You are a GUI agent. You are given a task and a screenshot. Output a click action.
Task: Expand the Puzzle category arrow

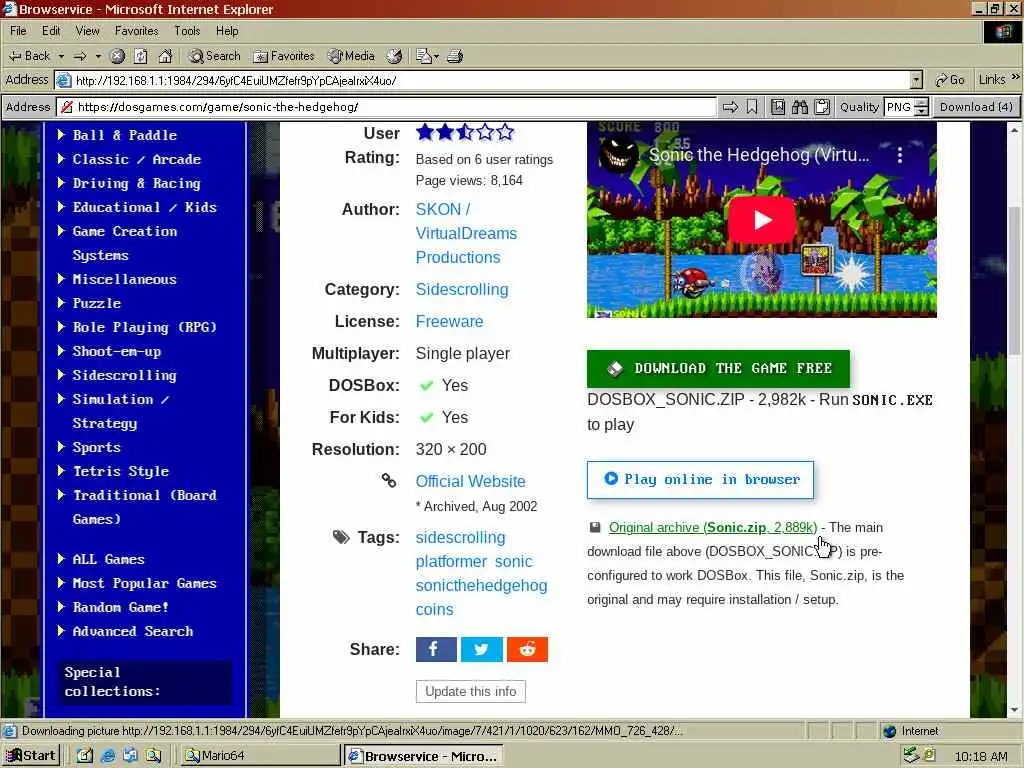pos(61,302)
